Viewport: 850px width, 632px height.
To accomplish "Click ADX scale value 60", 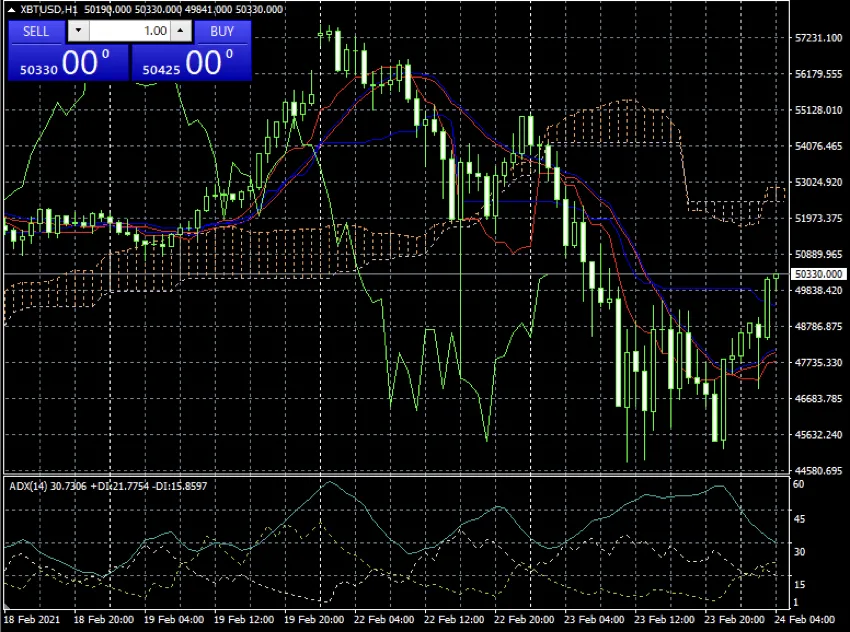I will coord(799,485).
